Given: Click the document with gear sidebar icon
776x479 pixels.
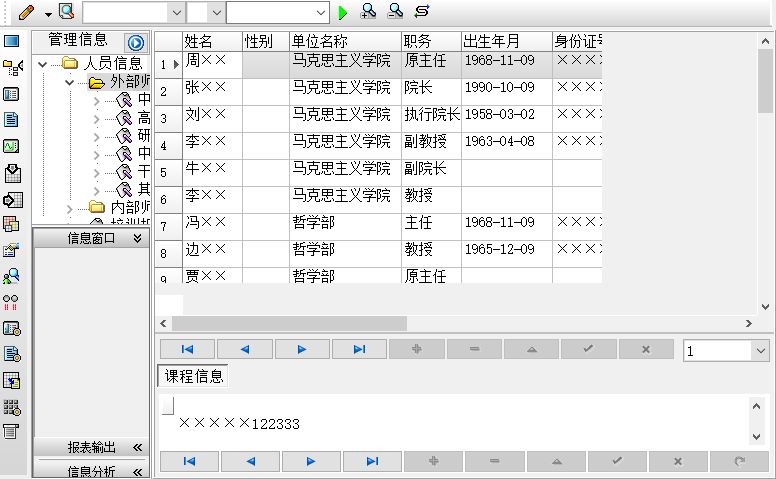Looking at the screenshot, I should click(12, 354).
